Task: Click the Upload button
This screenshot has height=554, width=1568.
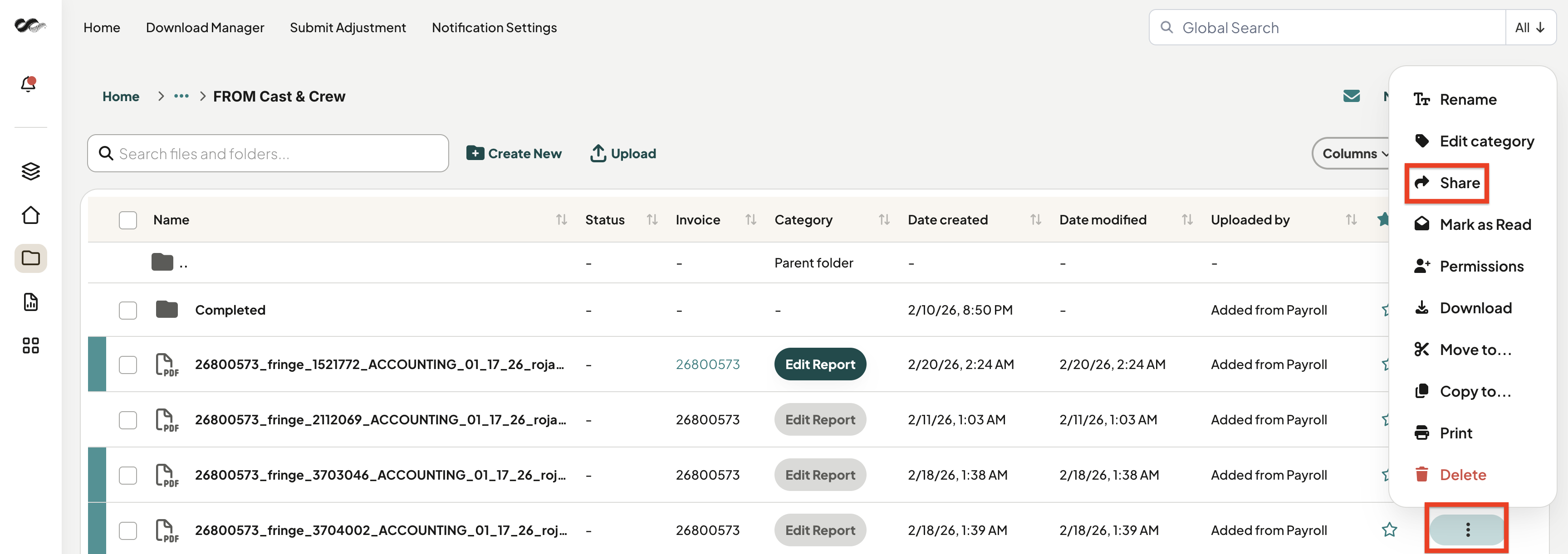Action: coord(622,153)
